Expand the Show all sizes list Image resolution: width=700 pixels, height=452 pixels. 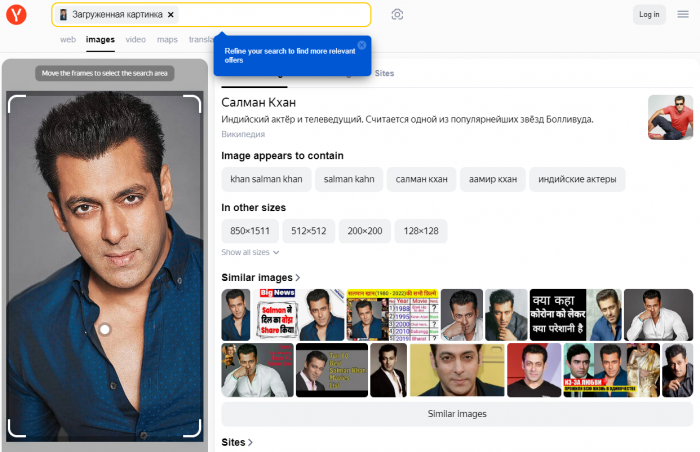(x=250, y=253)
